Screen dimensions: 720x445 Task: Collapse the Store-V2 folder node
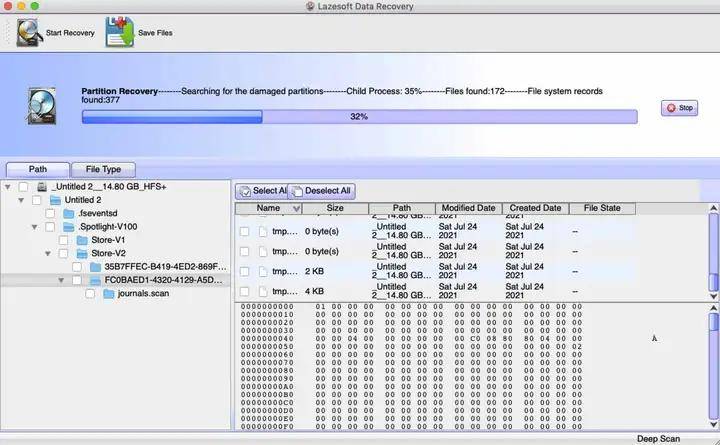(x=48, y=253)
